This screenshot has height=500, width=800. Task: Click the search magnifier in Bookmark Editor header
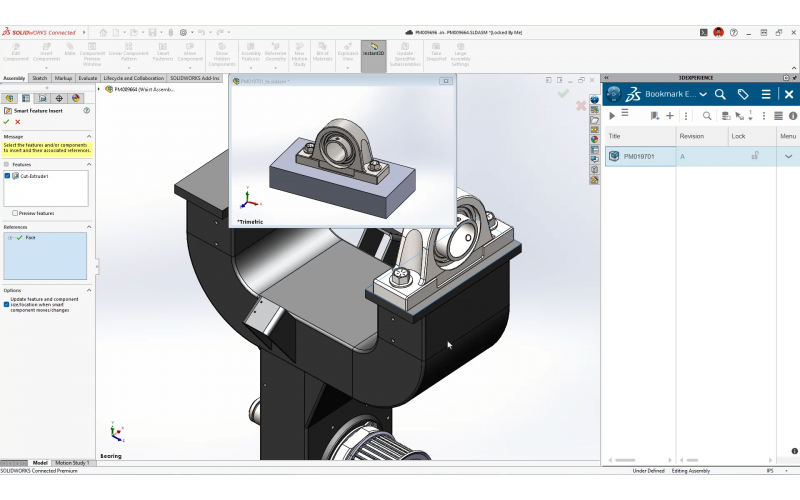point(720,94)
